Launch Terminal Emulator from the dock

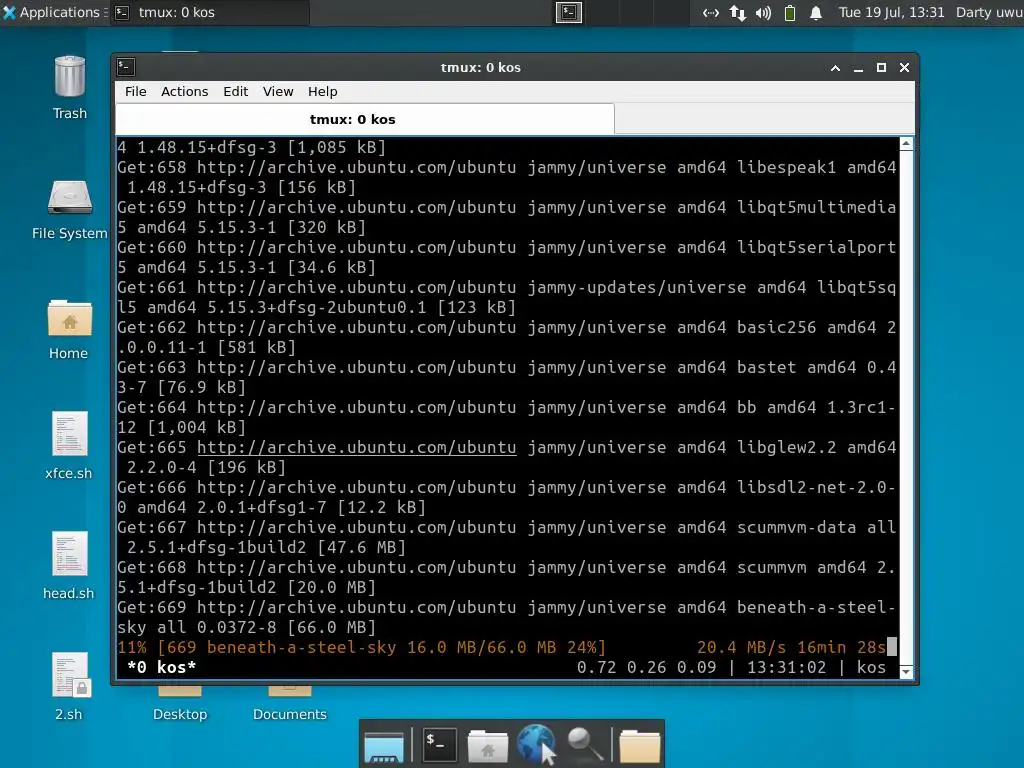pyautogui.click(x=440, y=744)
